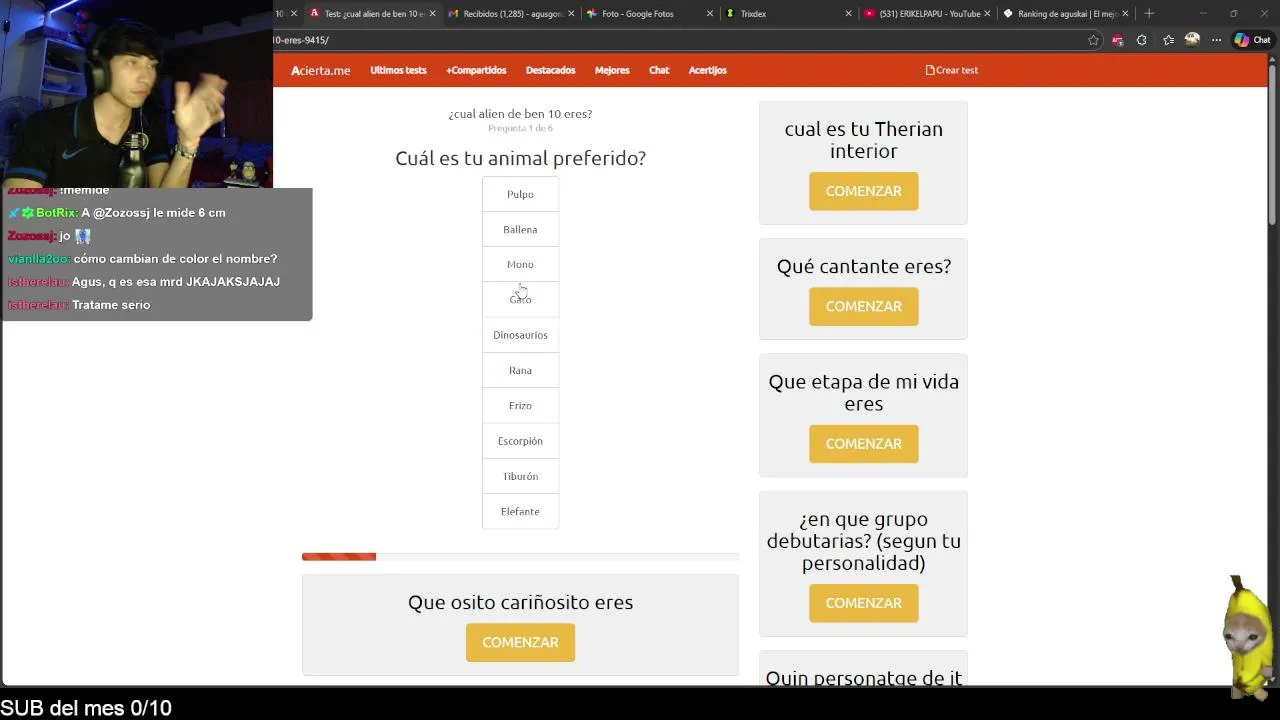Screen dimensions: 1280x720
Task: Open a new browser tab
Action: 1149,14
